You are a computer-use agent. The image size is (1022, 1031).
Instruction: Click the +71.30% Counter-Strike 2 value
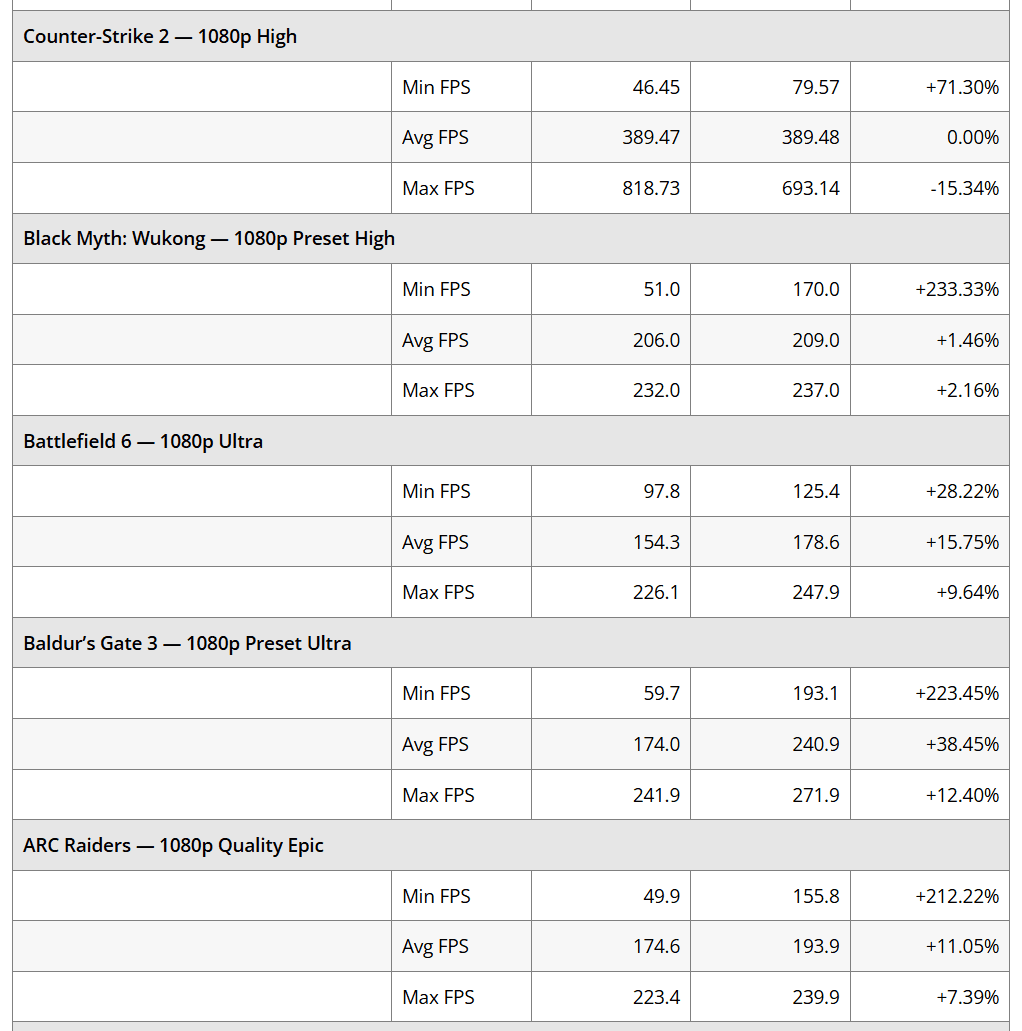click(961, 87)
